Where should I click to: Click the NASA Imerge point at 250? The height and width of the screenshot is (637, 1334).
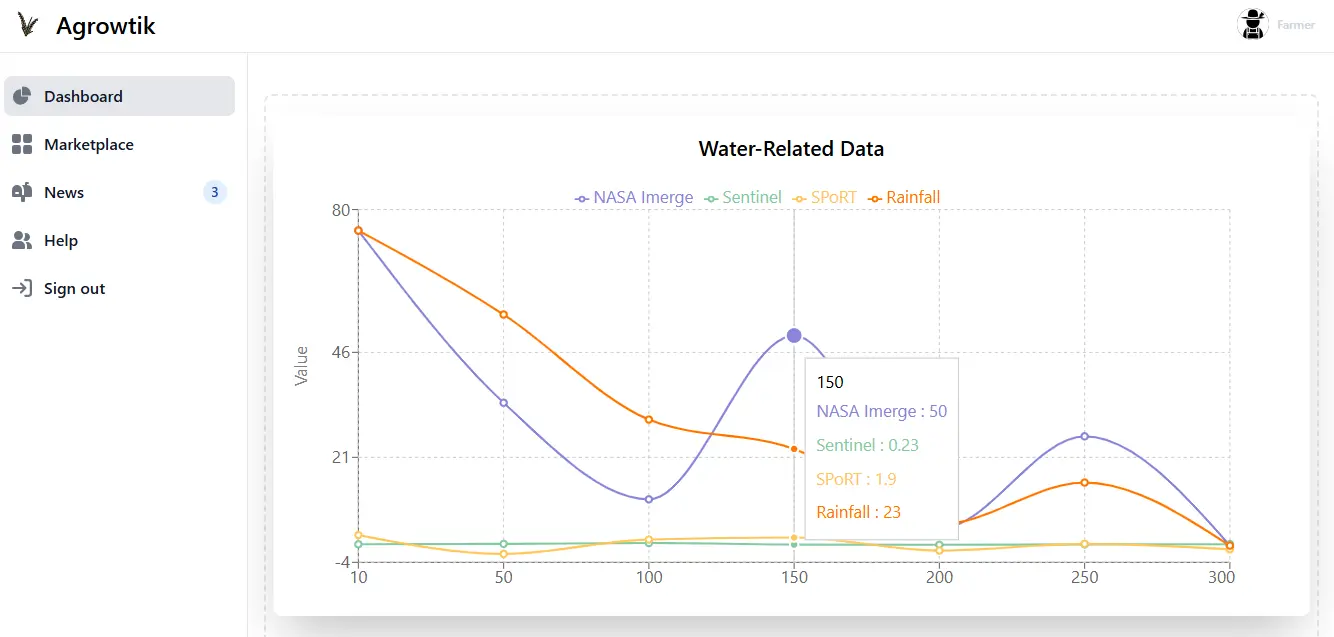point(1084,436)
